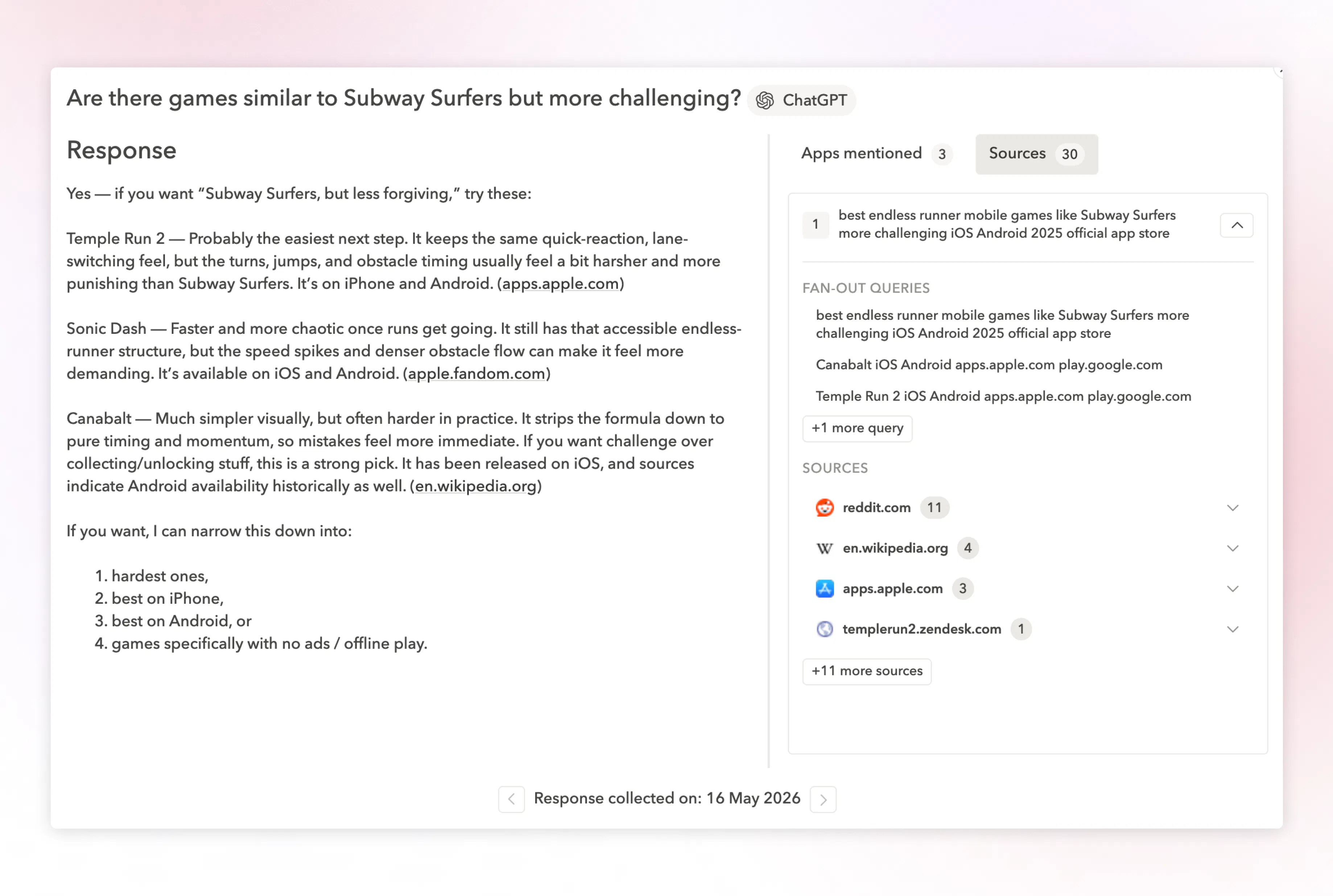1333x896 pixels.
Task: Click the 'hardest ones,' list item
Action: (x=160, y=576)
